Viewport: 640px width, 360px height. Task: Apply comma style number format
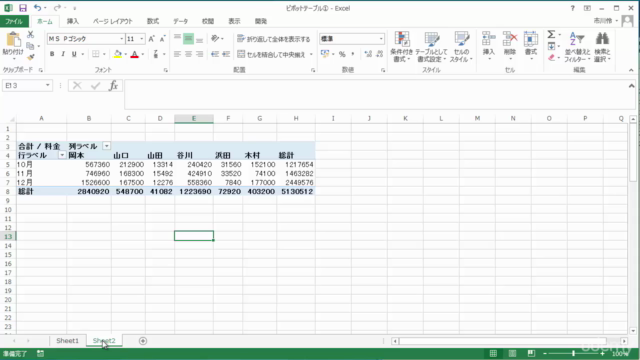(353, 54)
